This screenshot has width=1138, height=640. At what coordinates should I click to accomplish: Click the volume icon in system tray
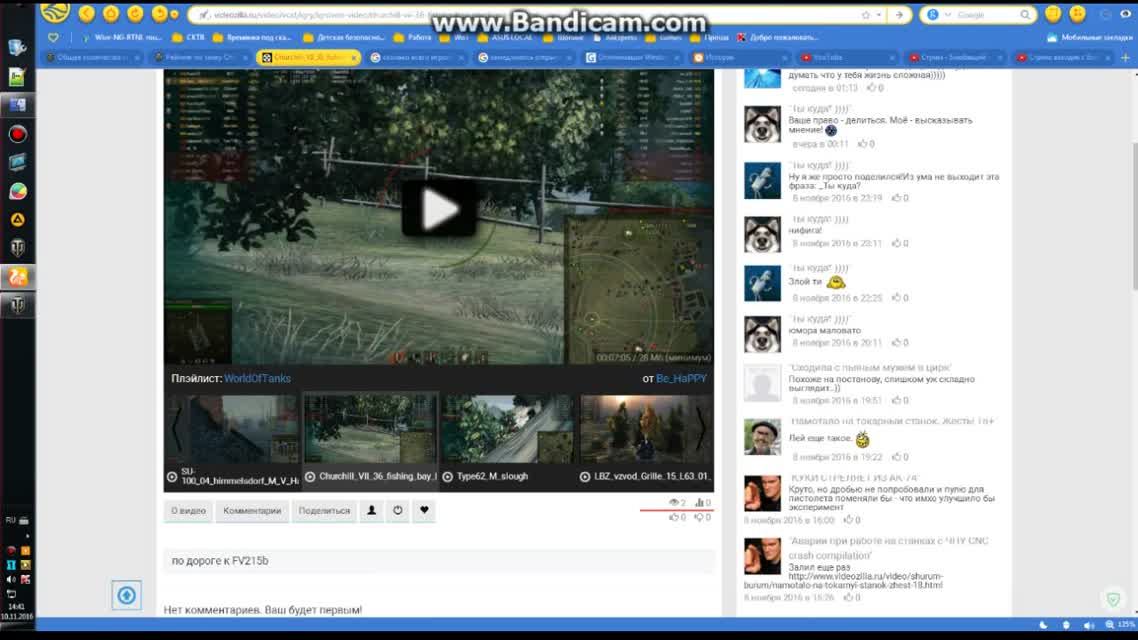pos(11,580)
